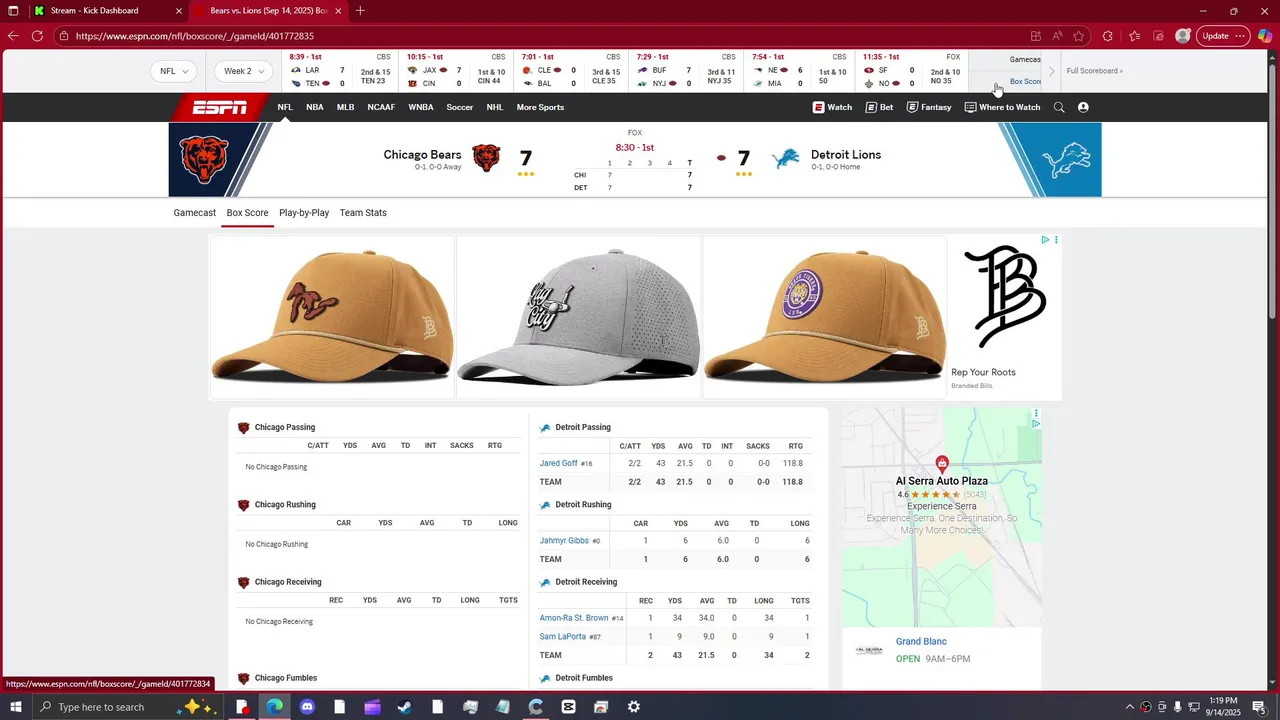The image size is (1280, 720).
Task: Select NCAAF in ESPN navigation
Action: (381, 107)
